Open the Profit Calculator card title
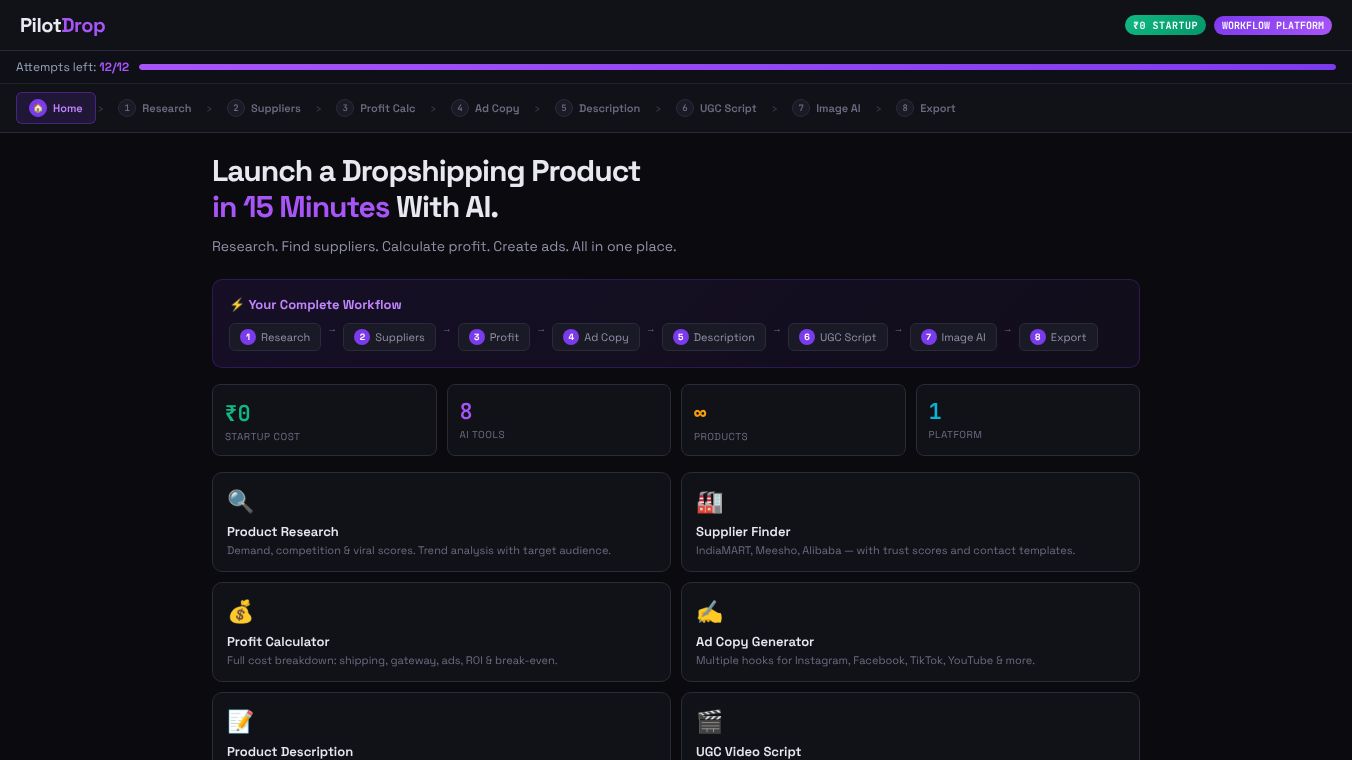This screenshot has width=1352, height=760. click(x=278, y=642)
